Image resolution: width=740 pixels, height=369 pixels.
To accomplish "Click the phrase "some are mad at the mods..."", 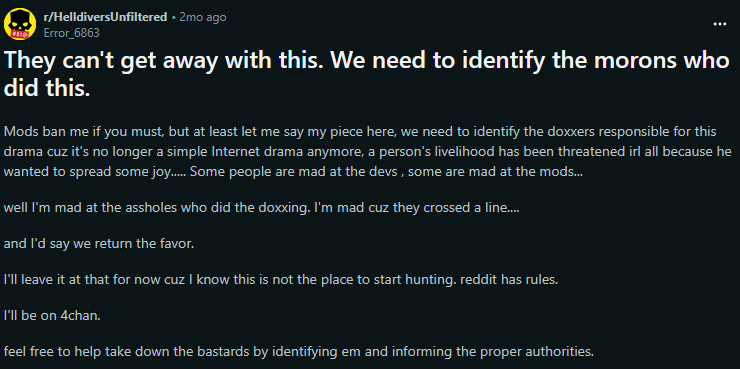I will pyautogui.click(x=495, y=171).
